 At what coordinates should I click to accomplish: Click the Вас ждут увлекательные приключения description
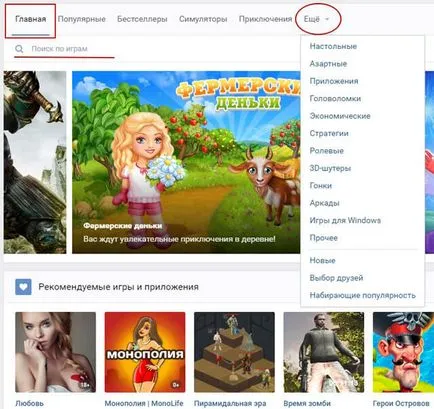(179, 239)
